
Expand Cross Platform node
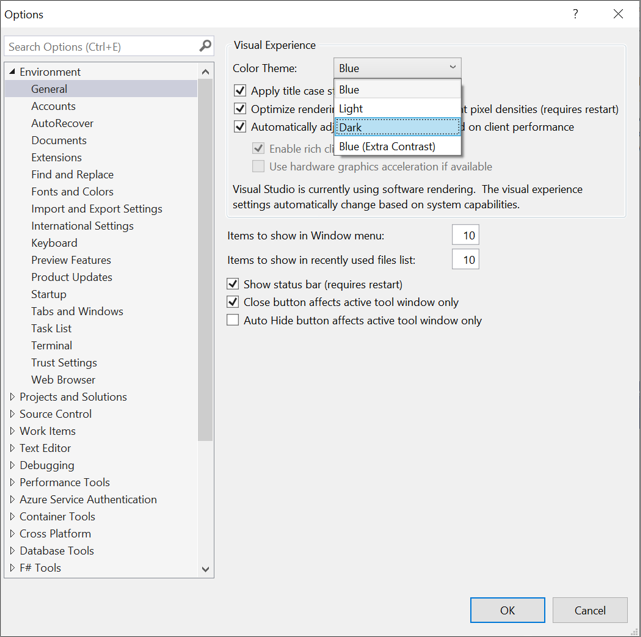tap(12, 534)
